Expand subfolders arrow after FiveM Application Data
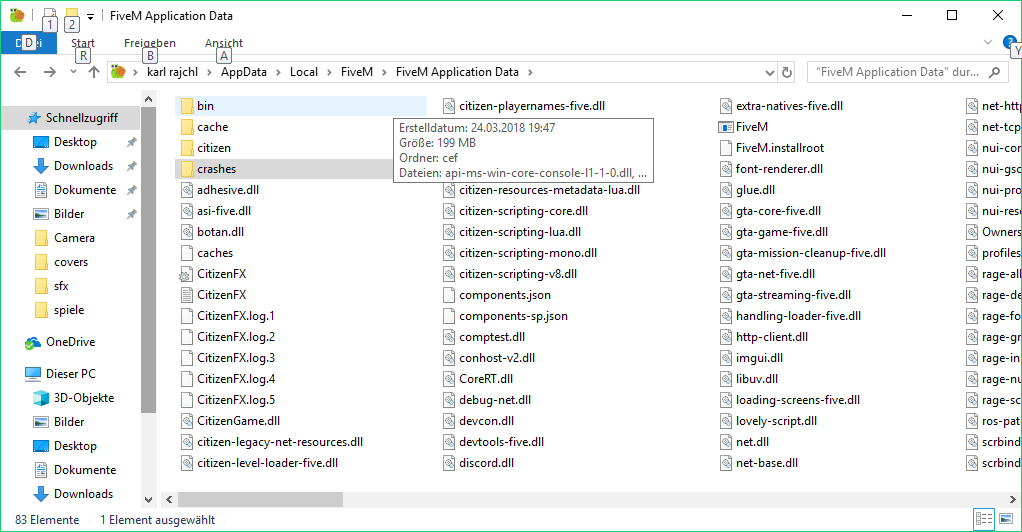Image resolution: width=1022 pixels, height=532 pixels. click(x=530, y=72)
